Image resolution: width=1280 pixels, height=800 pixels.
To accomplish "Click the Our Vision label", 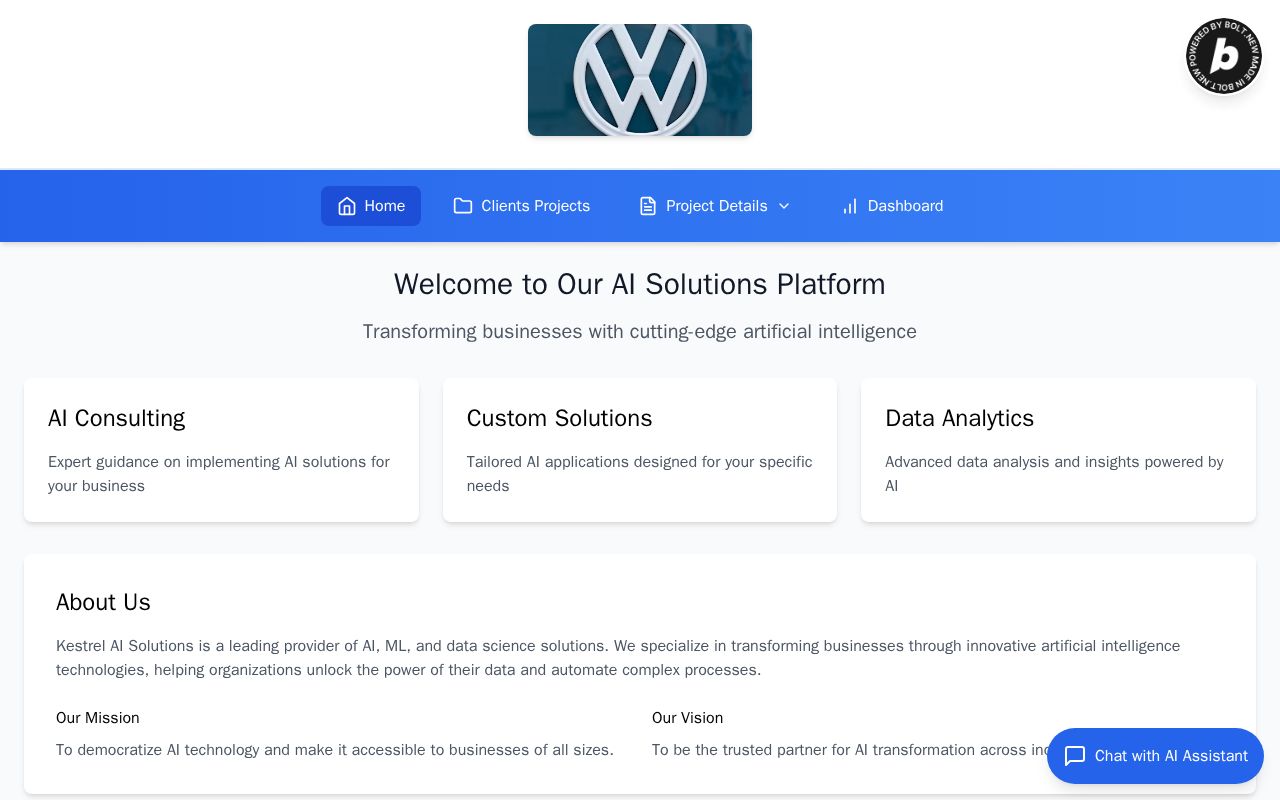I will pos(687,718).
